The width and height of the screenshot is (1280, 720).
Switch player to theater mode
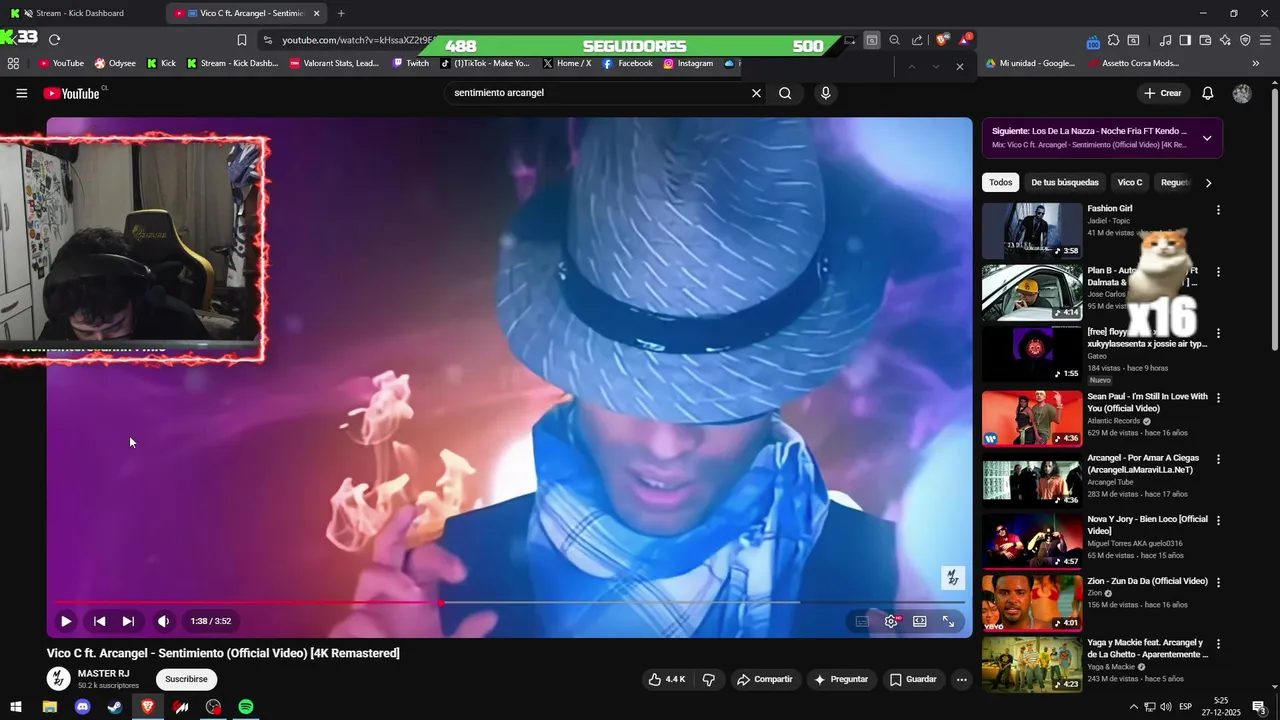[x=920, y=621]
